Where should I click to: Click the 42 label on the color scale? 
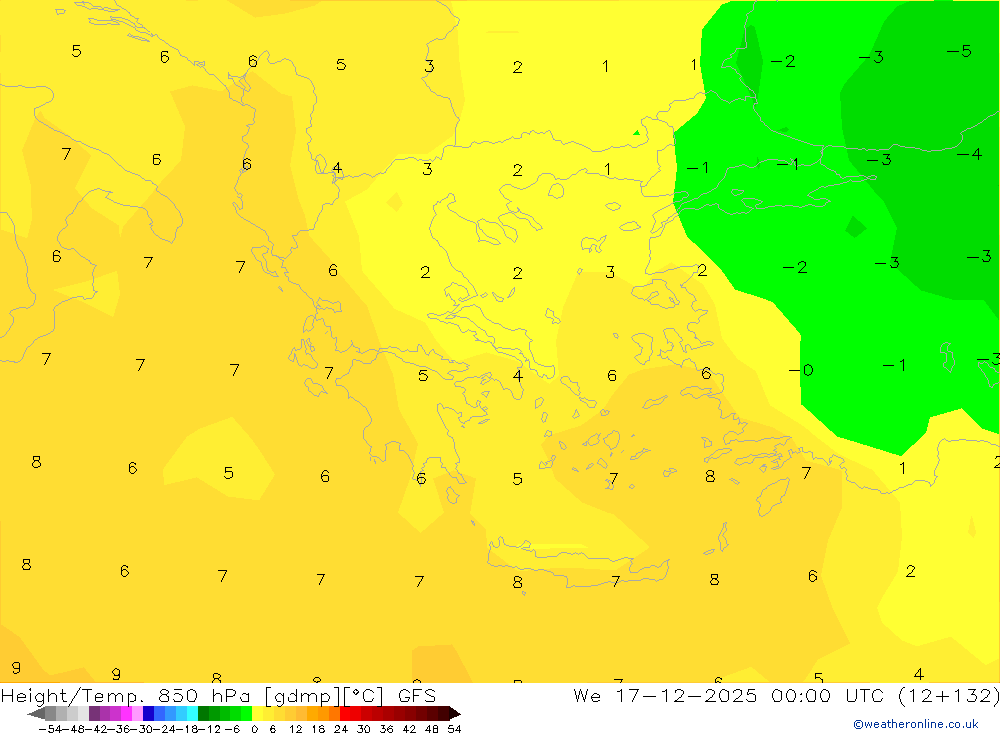(409, 729)
